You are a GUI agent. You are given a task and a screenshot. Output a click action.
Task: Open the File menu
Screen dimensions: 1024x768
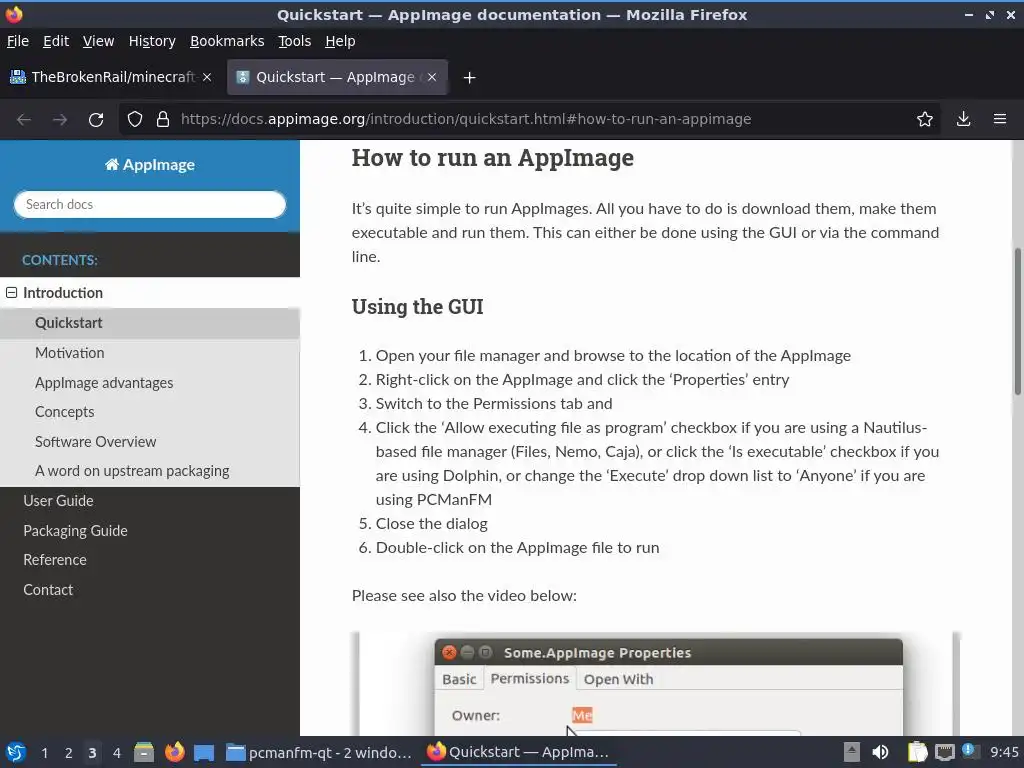pyautogui.click(x=18, y=41)
